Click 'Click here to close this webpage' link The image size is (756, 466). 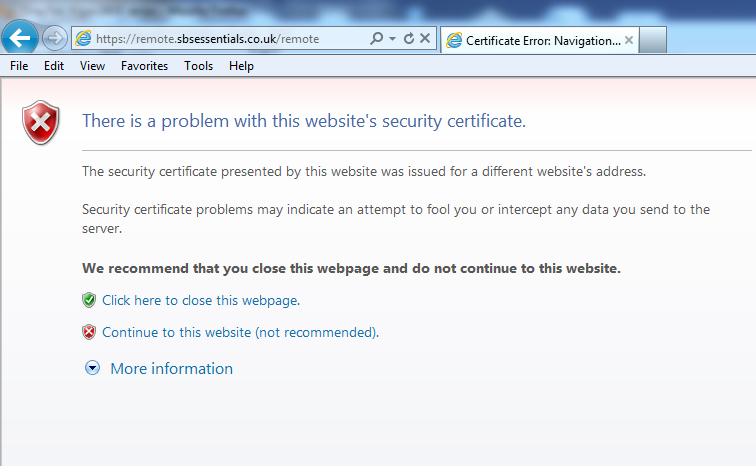(x=201, y=300)
